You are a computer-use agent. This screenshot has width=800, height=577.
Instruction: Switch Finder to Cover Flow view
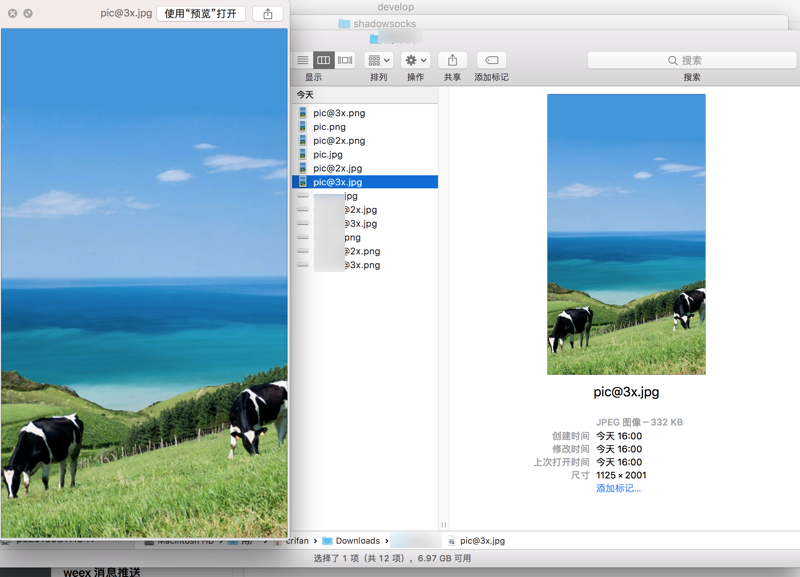point(345,60)
